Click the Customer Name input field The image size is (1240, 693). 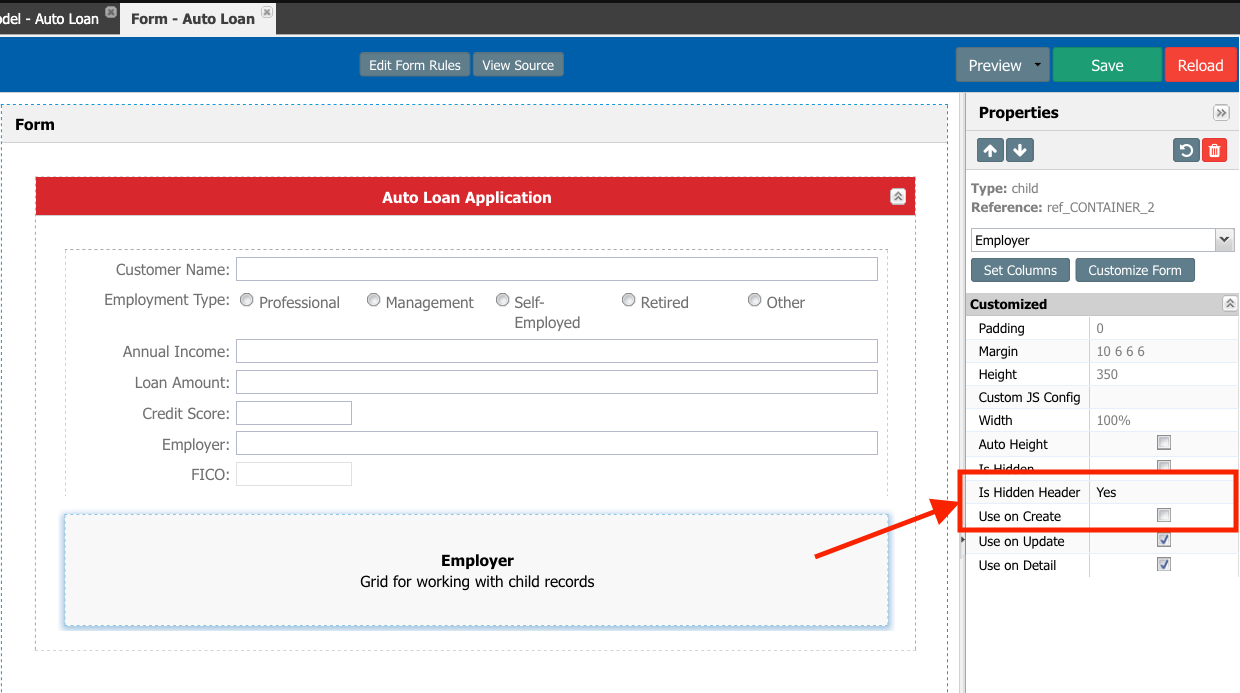(556, 269)
